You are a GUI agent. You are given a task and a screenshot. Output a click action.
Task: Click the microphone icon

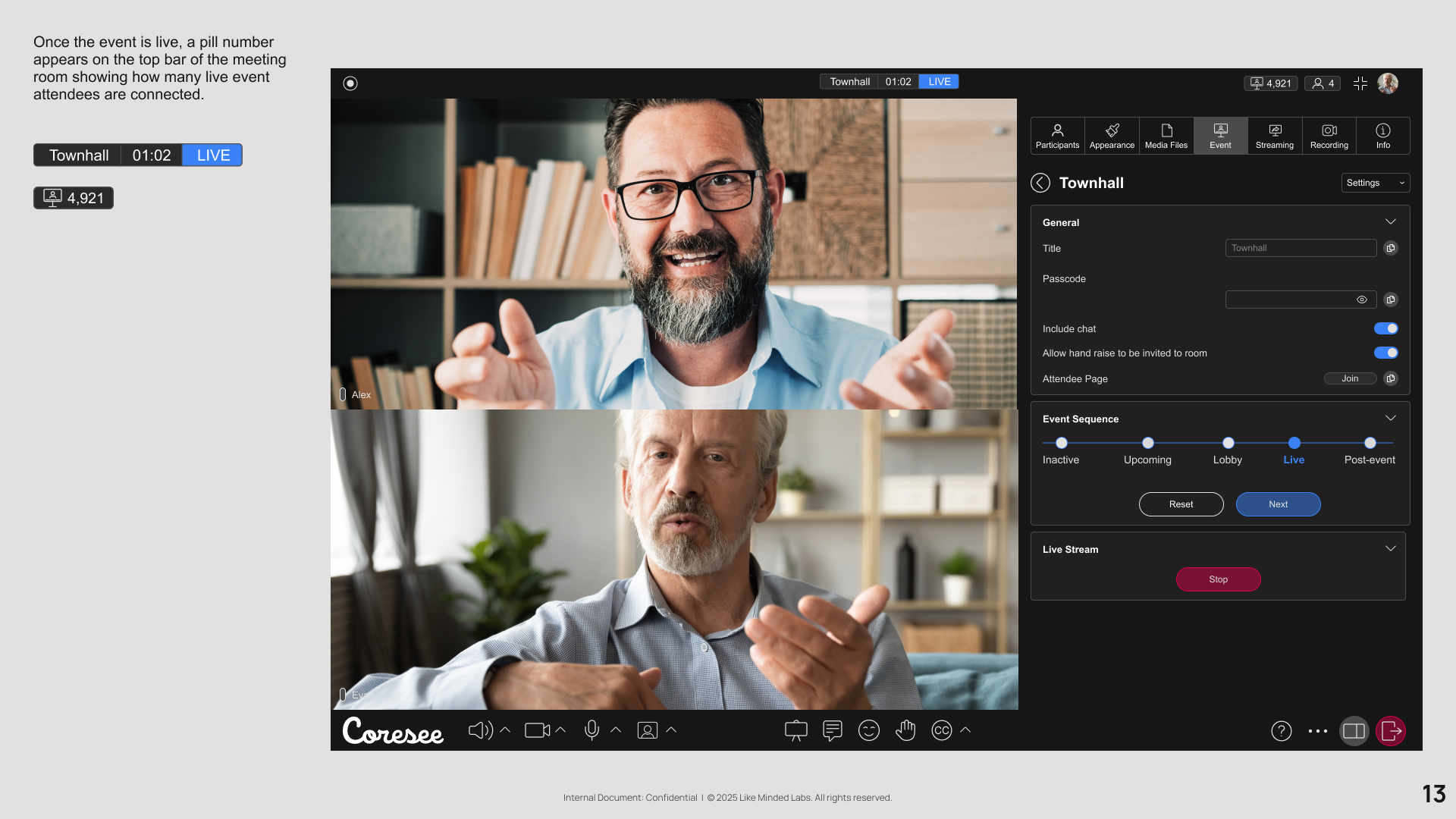point(591,730)
